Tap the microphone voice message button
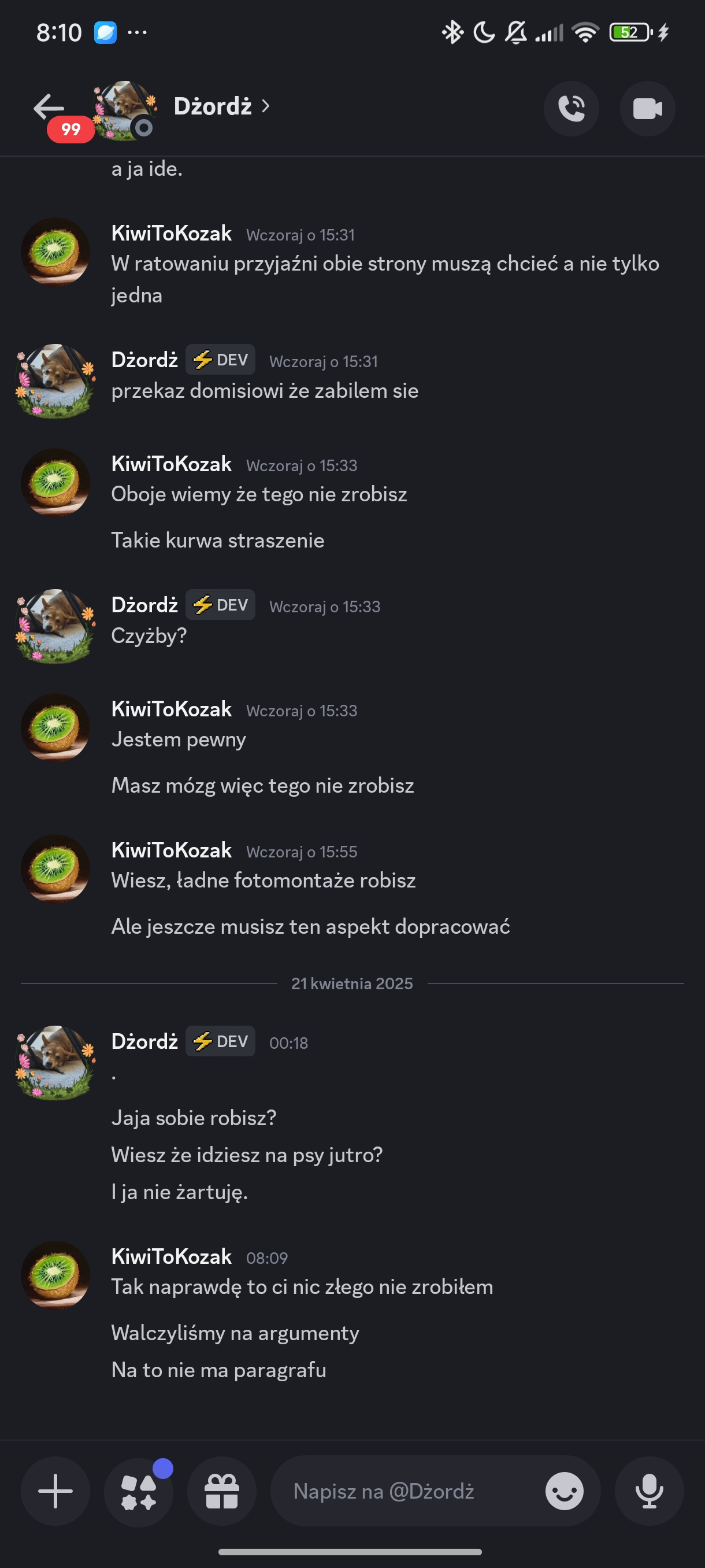Screen dimensions: 705x1568 click(x=649, y=1491)
